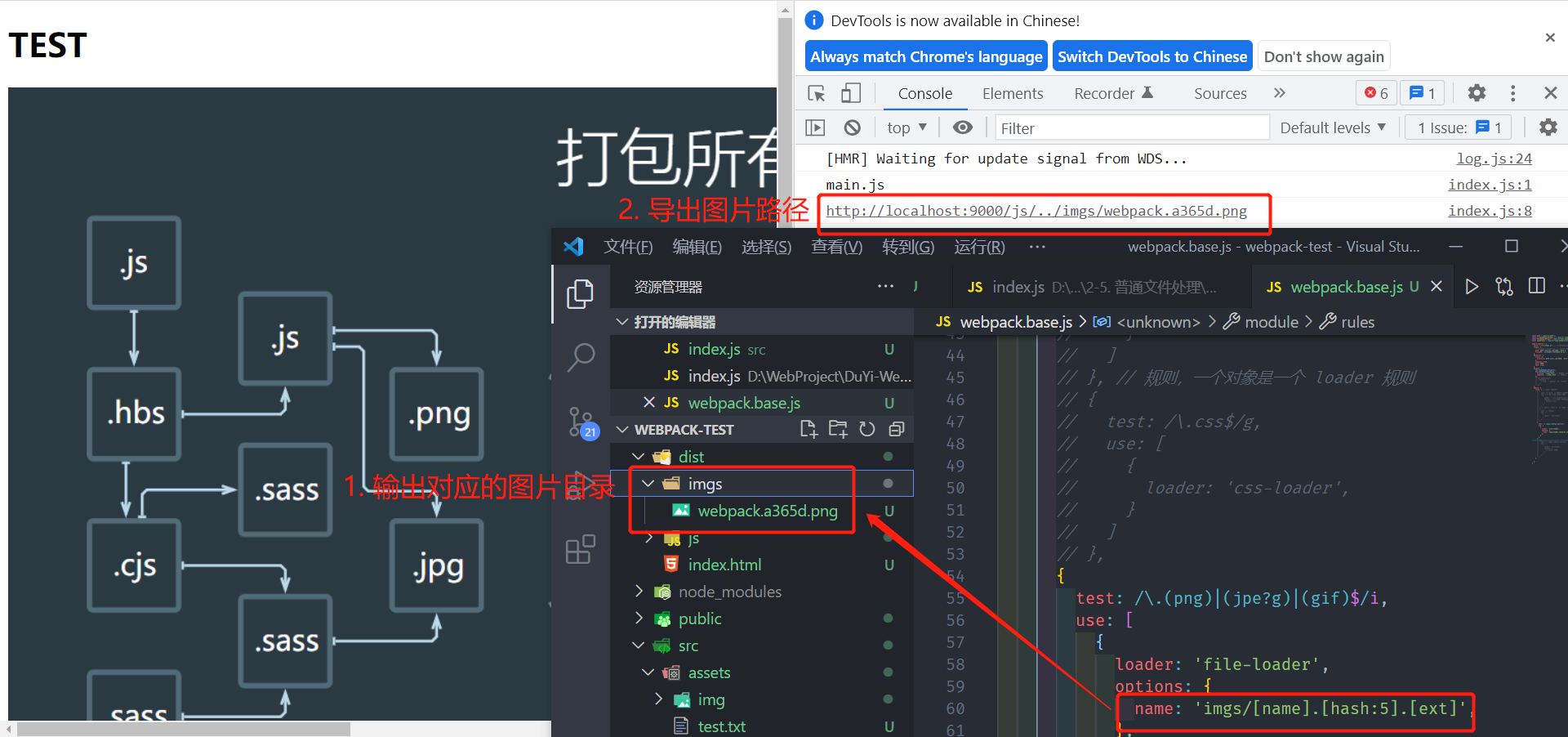Click the red error count badge
The image size is (1568, 737).
coord(1377,93)
